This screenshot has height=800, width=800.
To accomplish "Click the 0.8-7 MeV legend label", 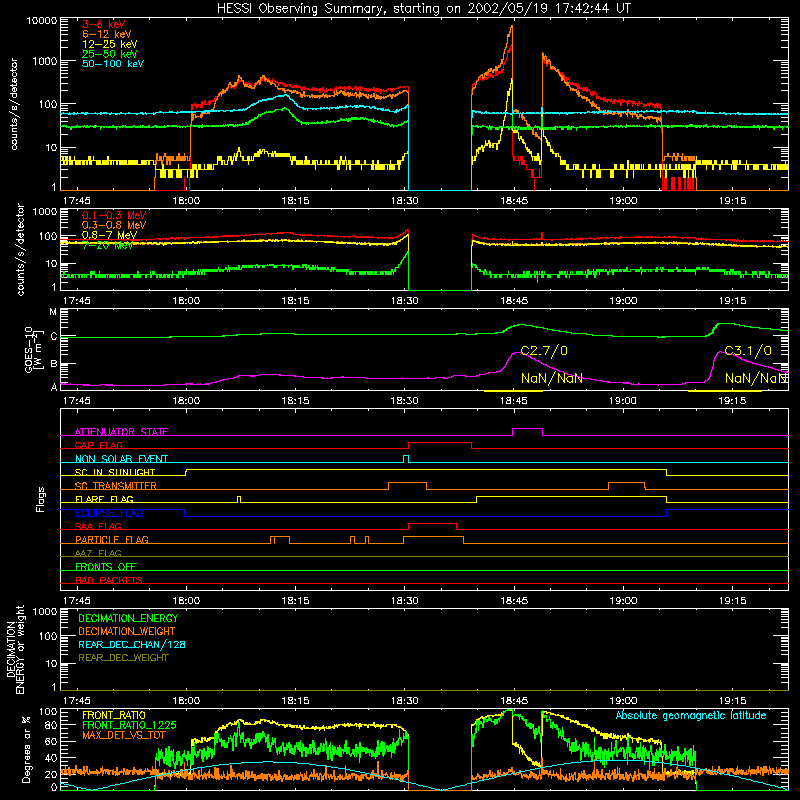I will [x=109, y=235].
